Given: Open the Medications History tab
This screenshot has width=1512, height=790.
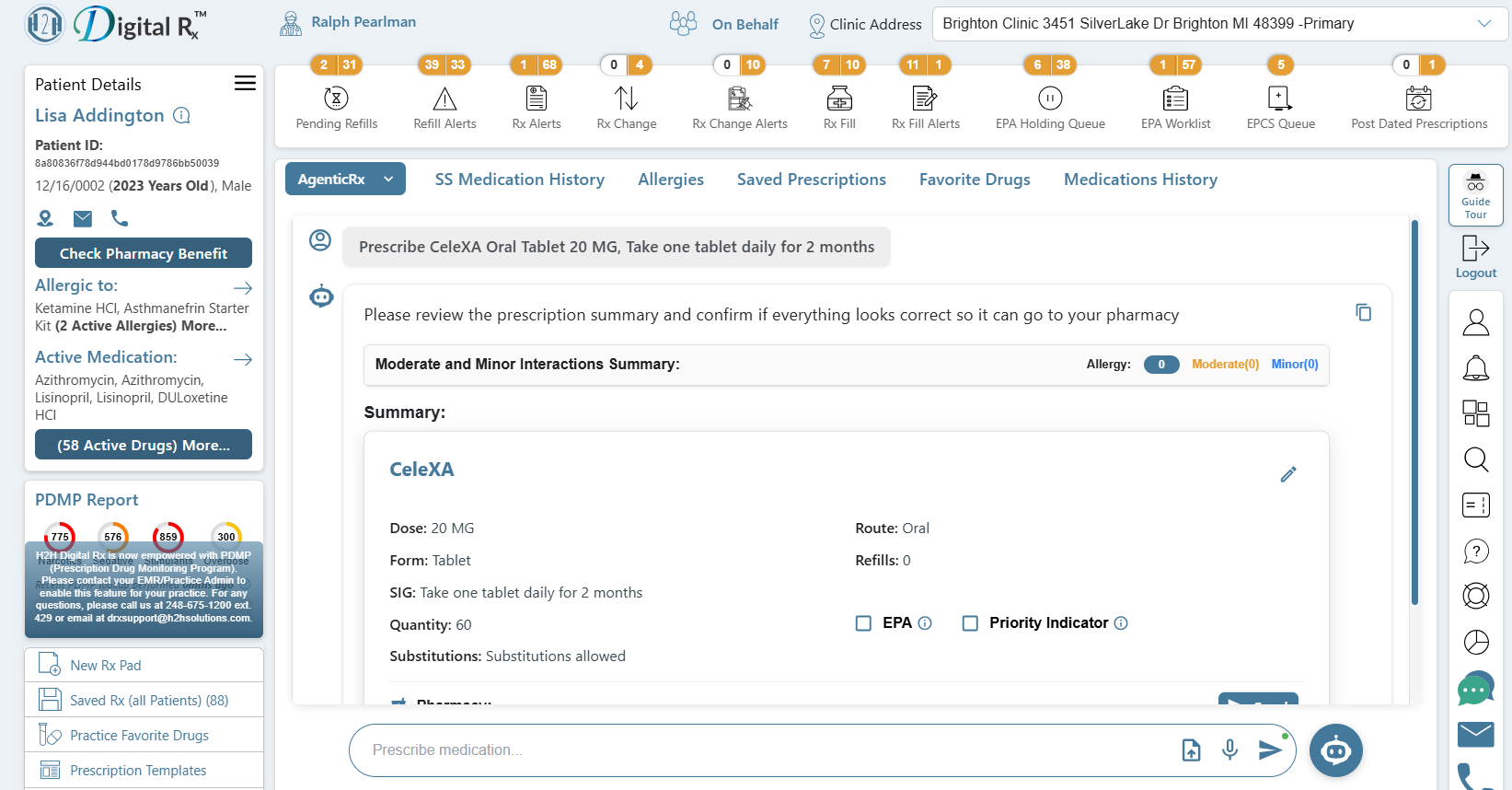Looking at the screenshot, I should point(1141,180).
